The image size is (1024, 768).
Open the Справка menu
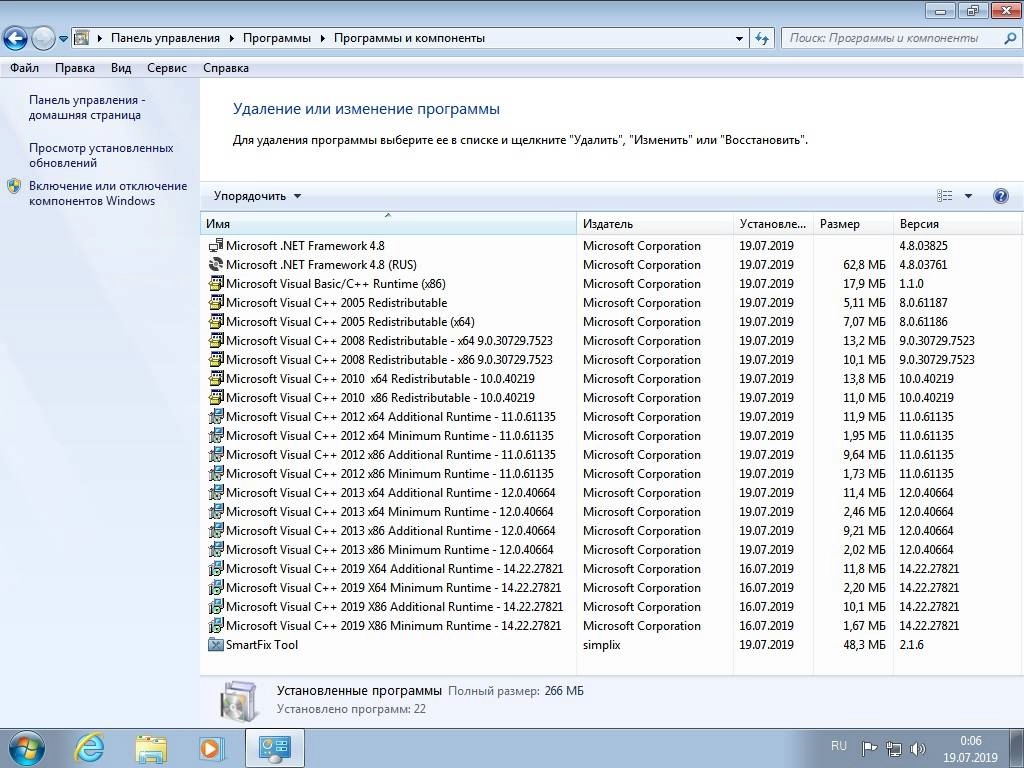pos(225,68)
